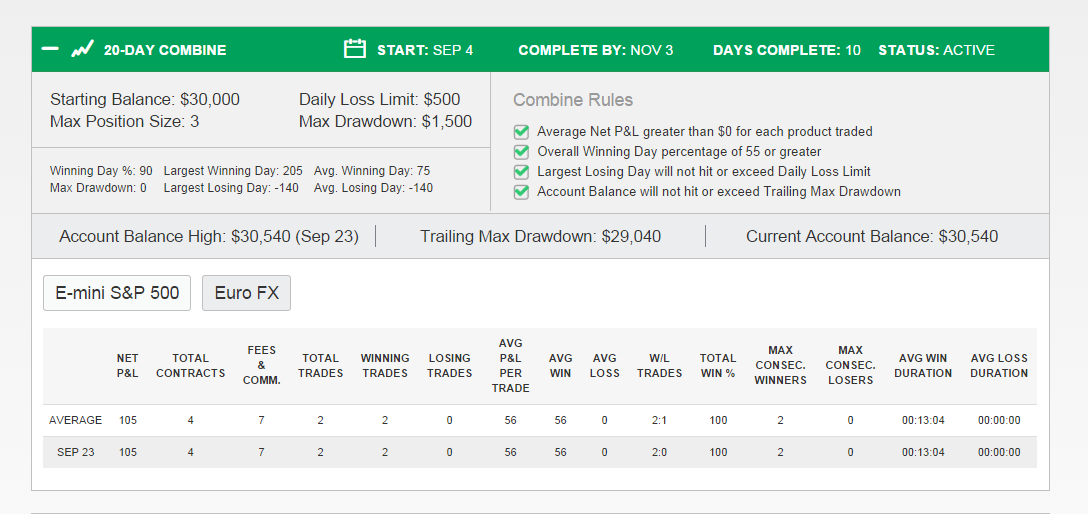1088x514 pixels.
Task: Click the 20-DAY COMBINE header title
Action: tap(165, 50)
